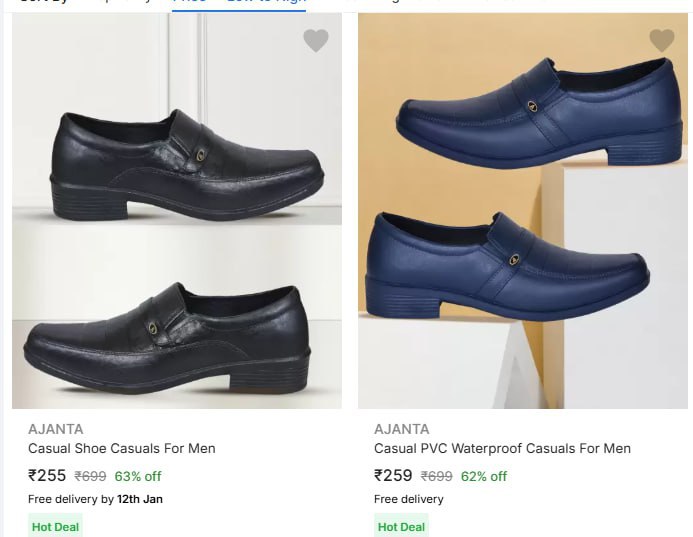Click the Hot Deal badge under ₹255 shoe
693x537 pixels.
click(55, 526)
